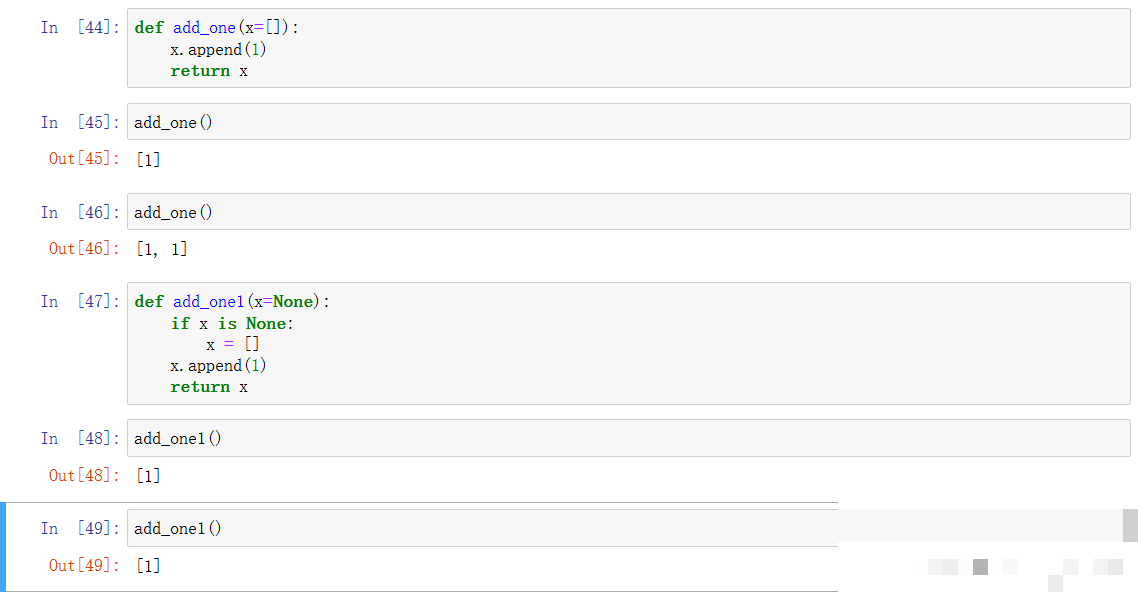The image size is (1138, 592).
Task: Click the [1] output of cell 49
Action: pos(148,566)
